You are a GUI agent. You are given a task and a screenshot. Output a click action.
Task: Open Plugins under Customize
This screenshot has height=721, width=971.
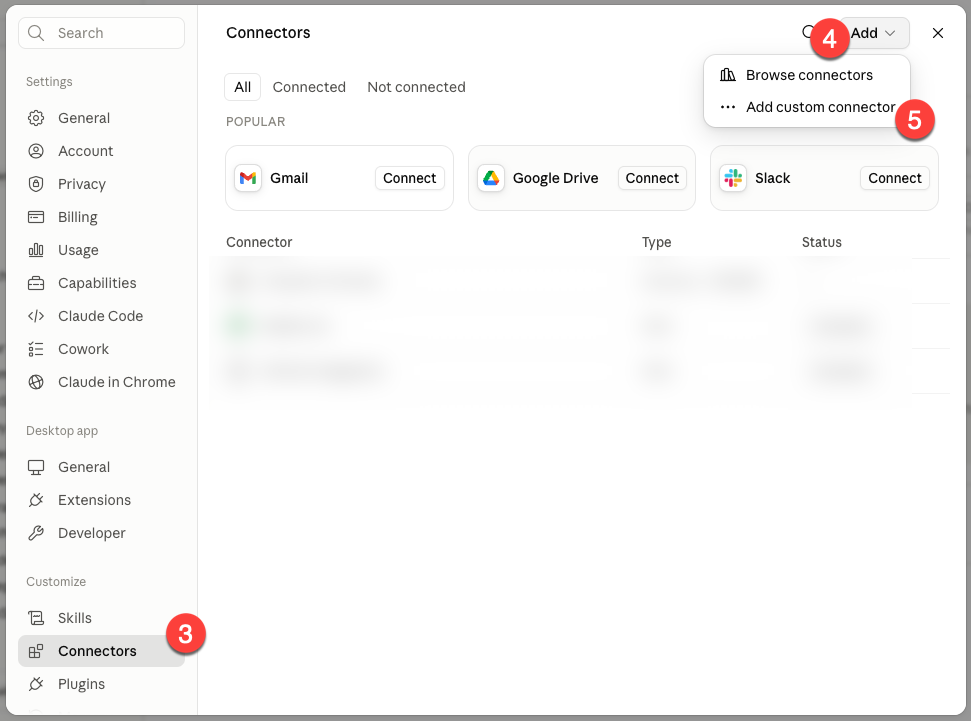coord(102,684)
